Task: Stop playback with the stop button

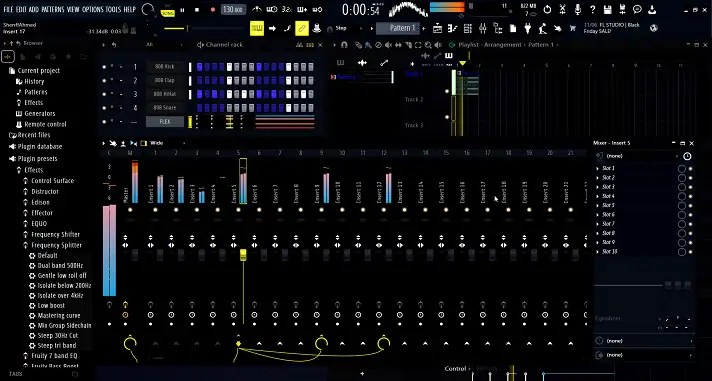Action: click(197, 10)
